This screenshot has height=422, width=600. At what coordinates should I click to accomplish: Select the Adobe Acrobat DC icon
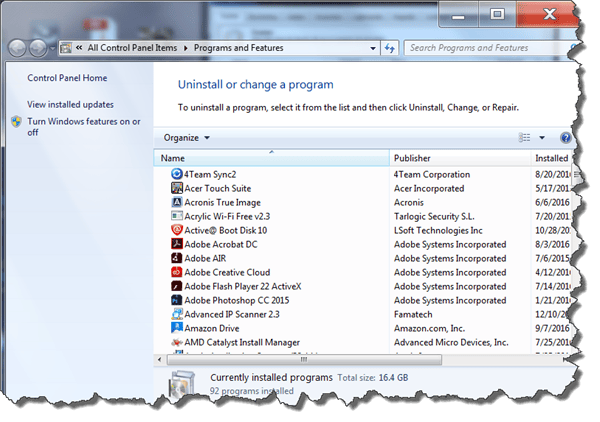[176, 244]
